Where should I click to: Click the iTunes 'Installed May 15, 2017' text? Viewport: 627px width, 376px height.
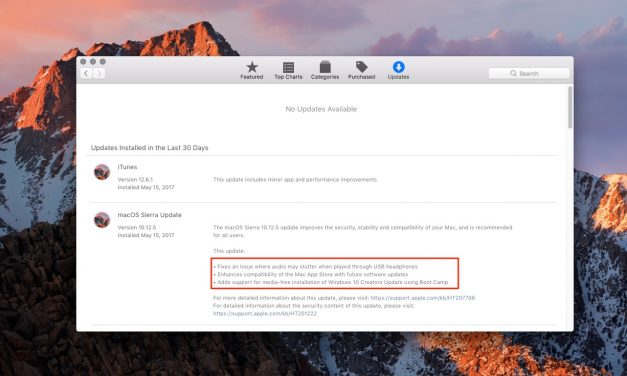click(x=146, y=187)
